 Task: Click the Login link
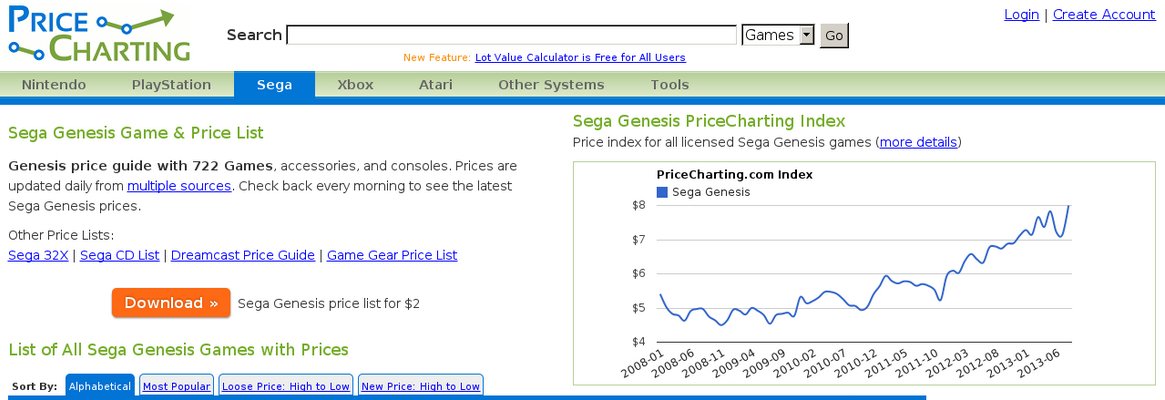(1022, 15)
